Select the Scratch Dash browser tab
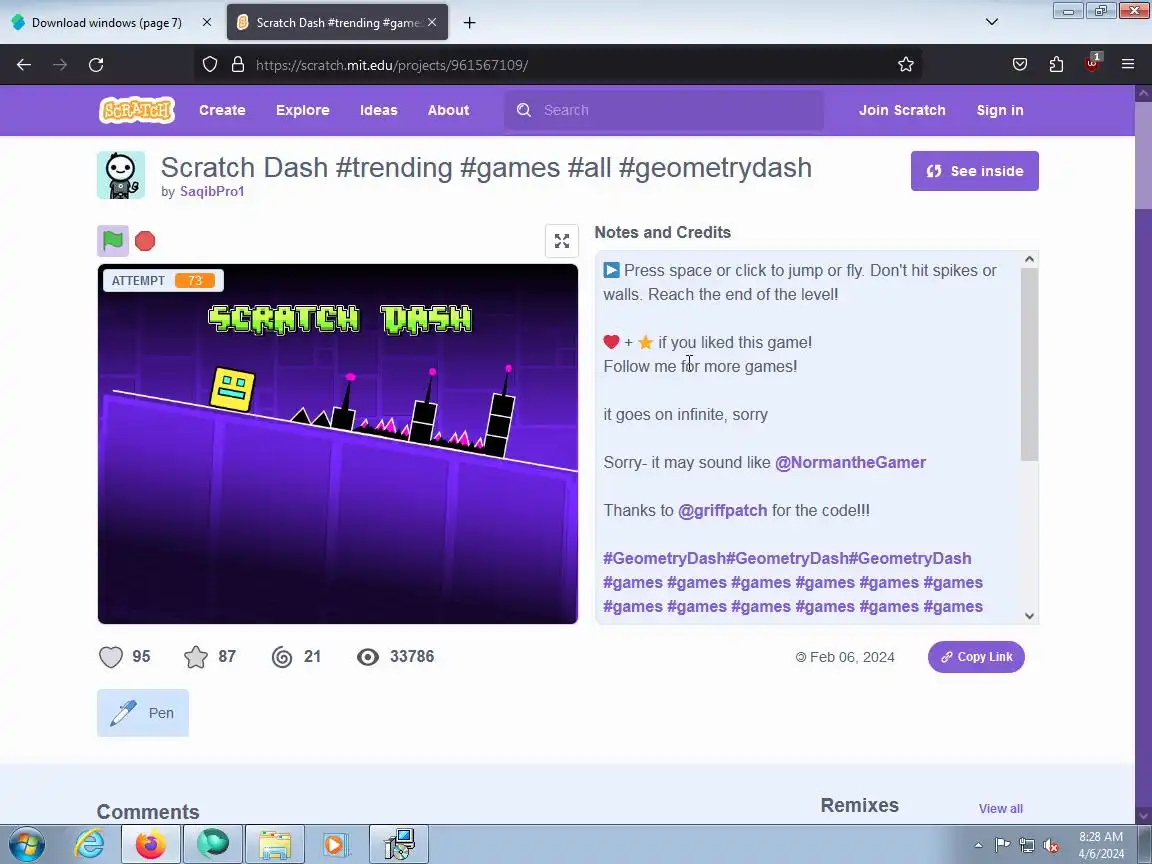The image size is (1152, 864). 337,23
